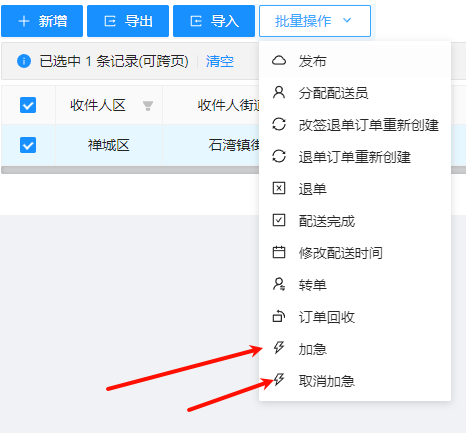Open the 批量操作 dropdown button

pos(315,21)
